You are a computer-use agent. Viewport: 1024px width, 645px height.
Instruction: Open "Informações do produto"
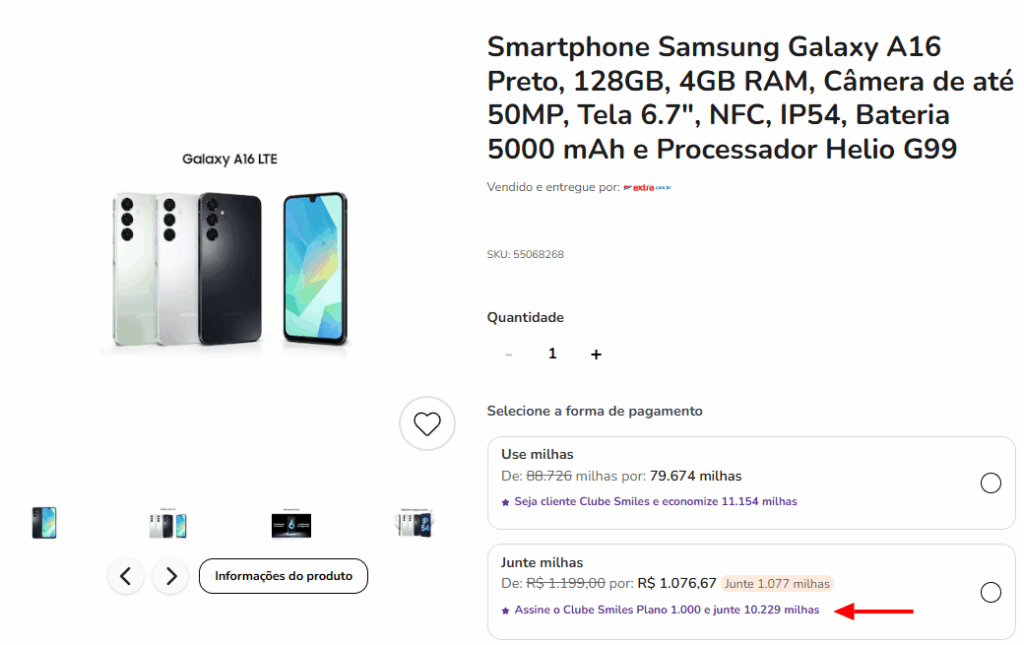pos(283,576)
